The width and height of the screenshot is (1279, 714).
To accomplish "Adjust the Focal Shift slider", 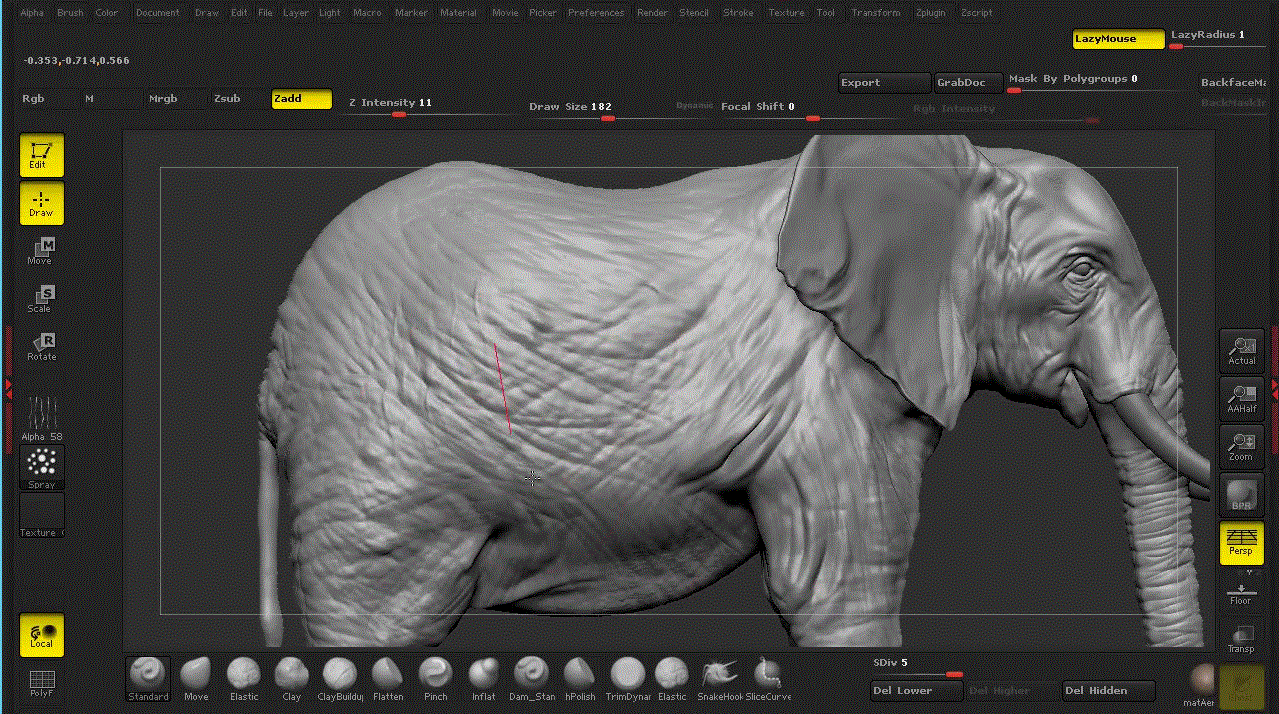I will 807,110.
